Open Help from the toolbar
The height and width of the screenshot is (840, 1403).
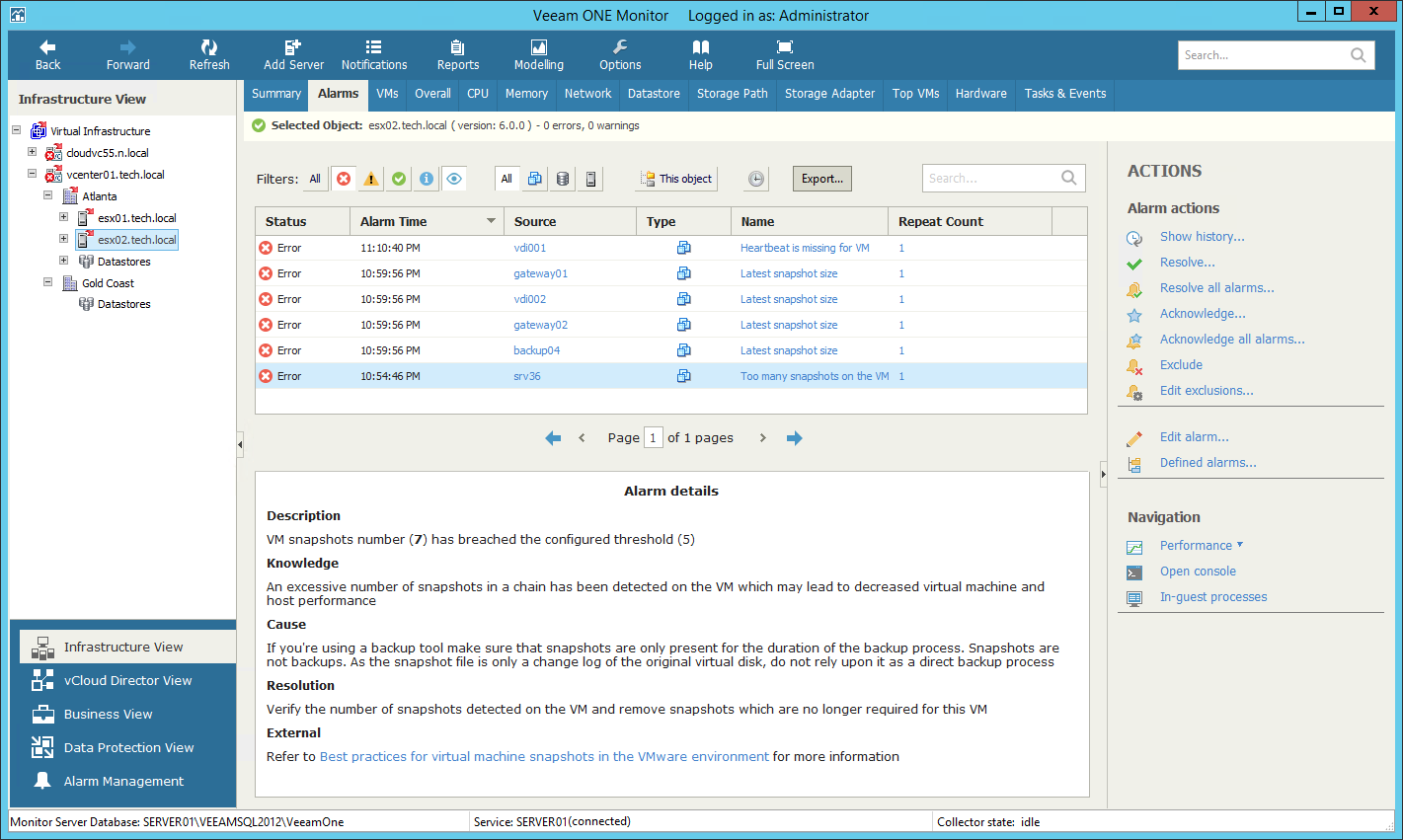[701, 55]
